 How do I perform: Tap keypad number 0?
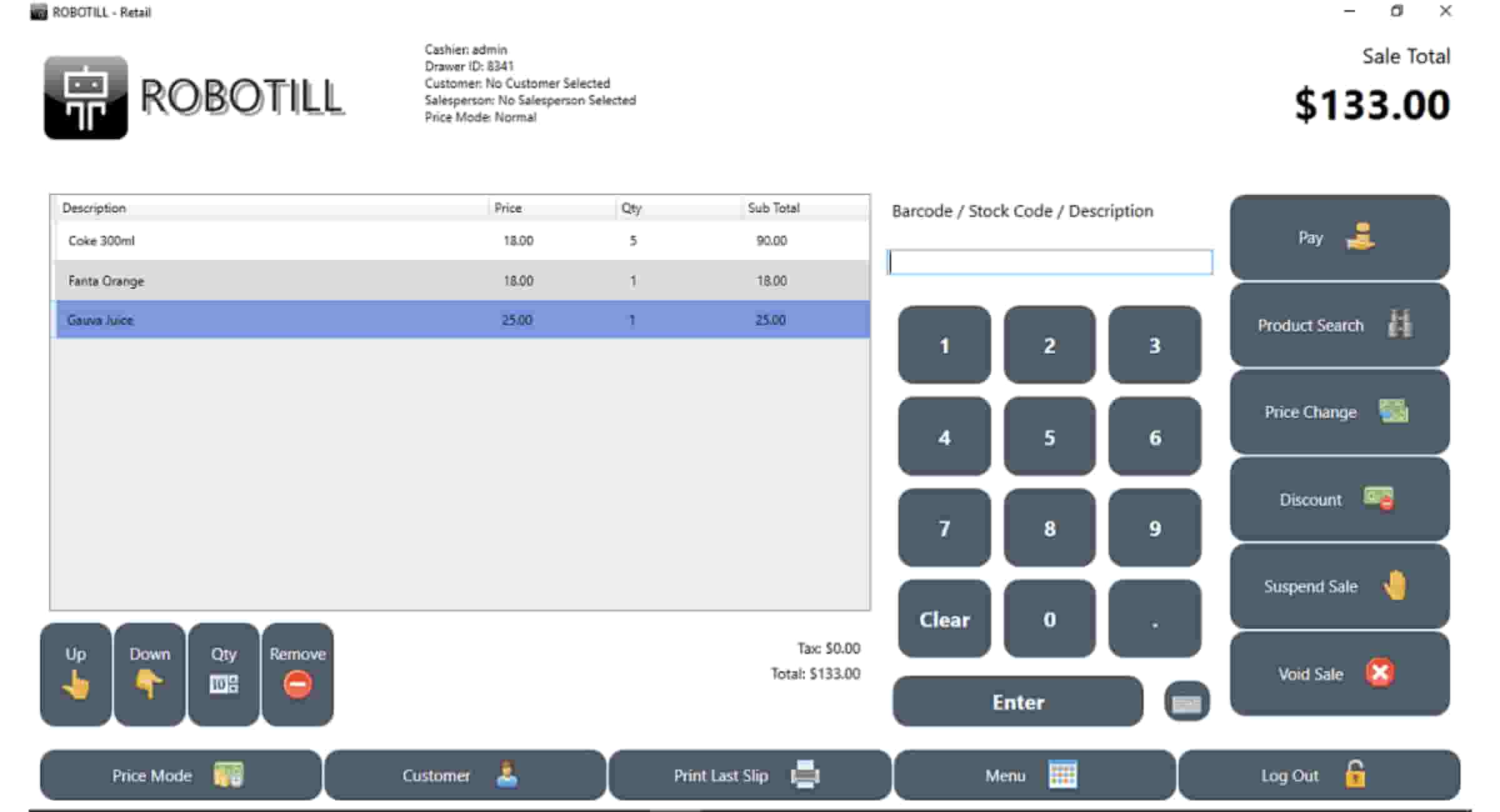(x=1050, y=619)
